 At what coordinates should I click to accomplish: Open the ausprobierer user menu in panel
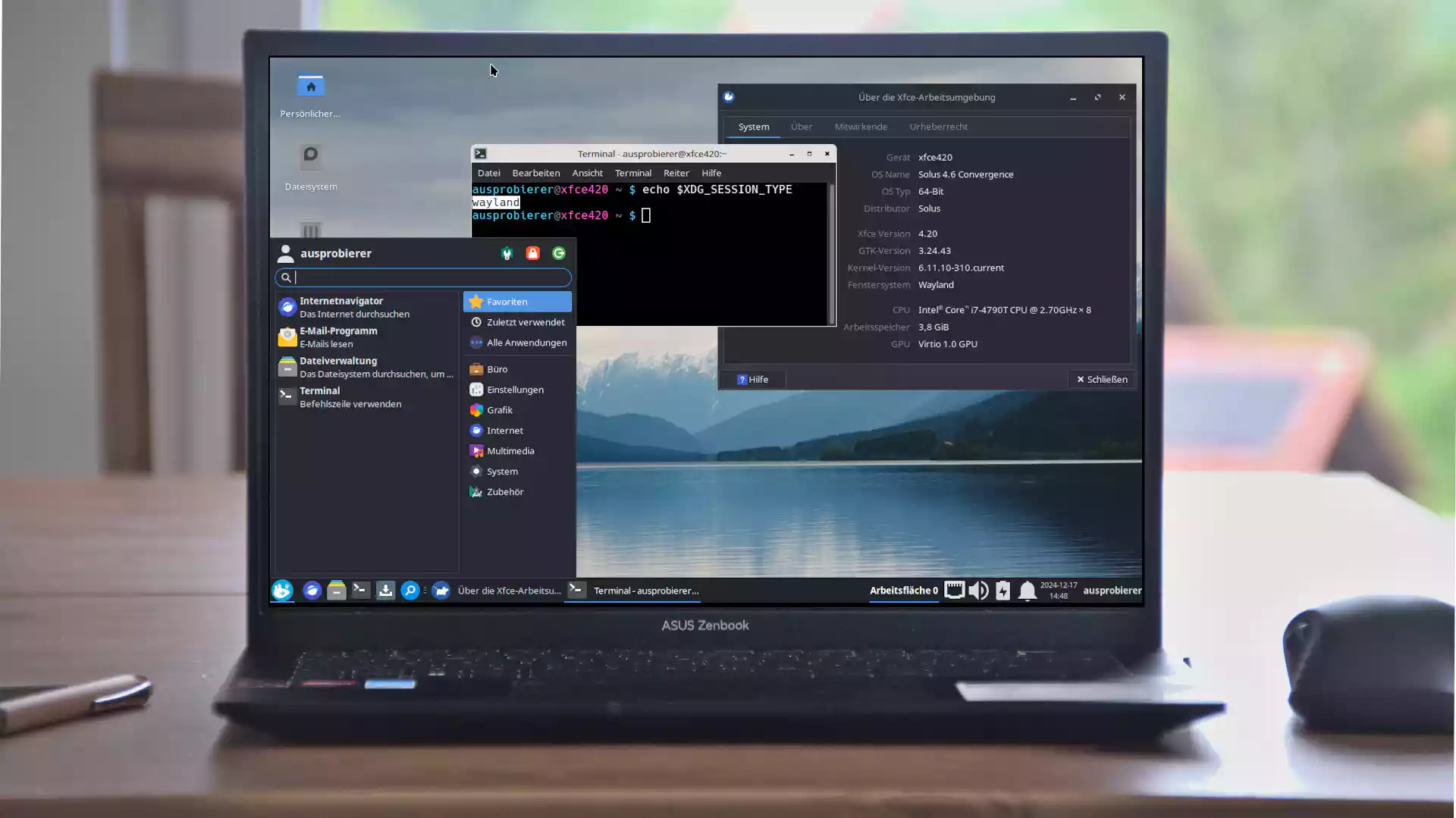tap(1112, 591)
